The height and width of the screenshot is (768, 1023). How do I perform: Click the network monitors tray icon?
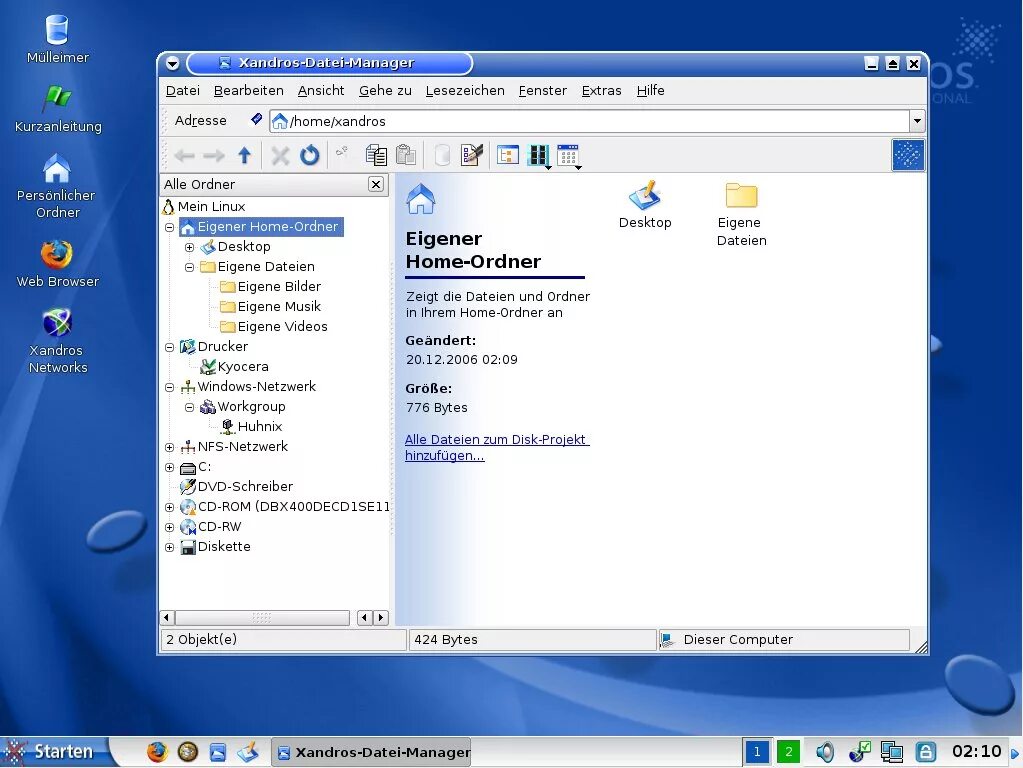pos(891,752)
